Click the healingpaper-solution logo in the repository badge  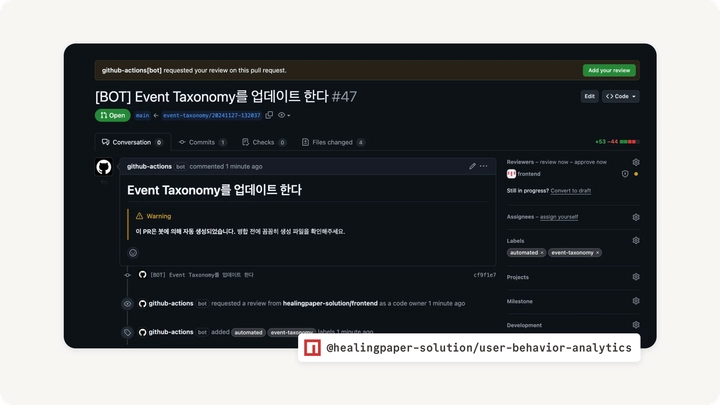(x=312, y=348)
